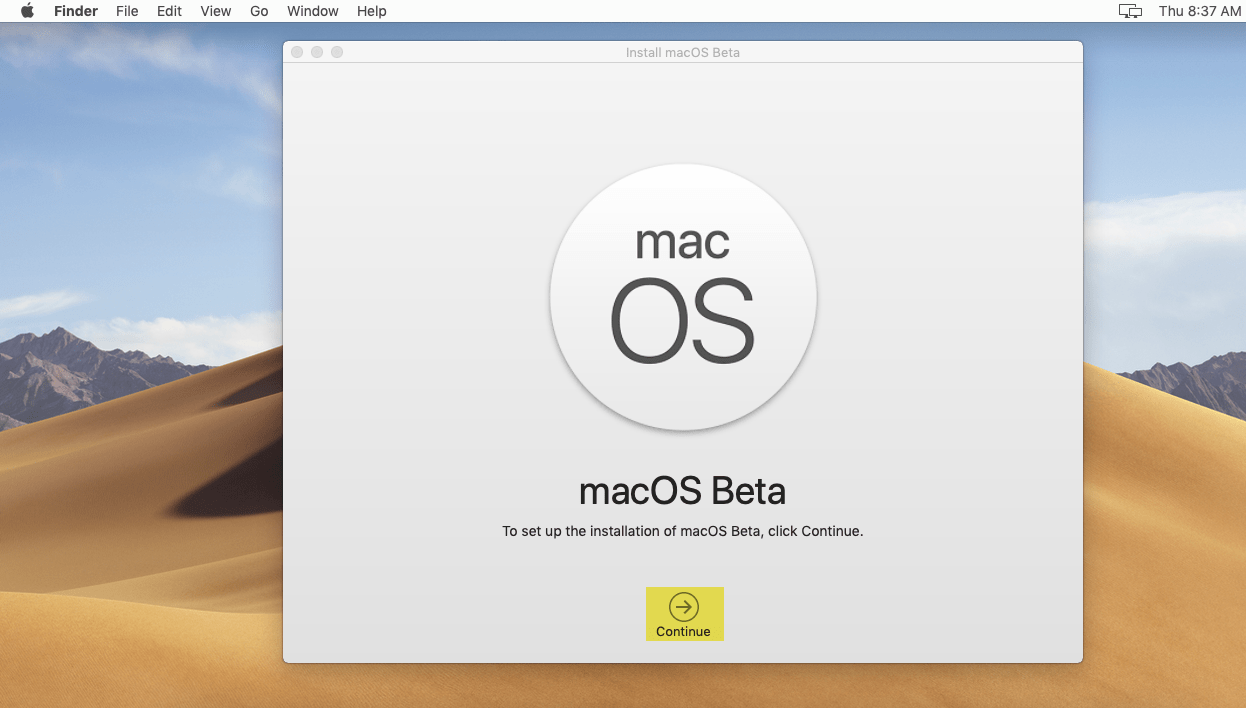
Task: Click the macOS Beta heading
Action: coord(683,491)
